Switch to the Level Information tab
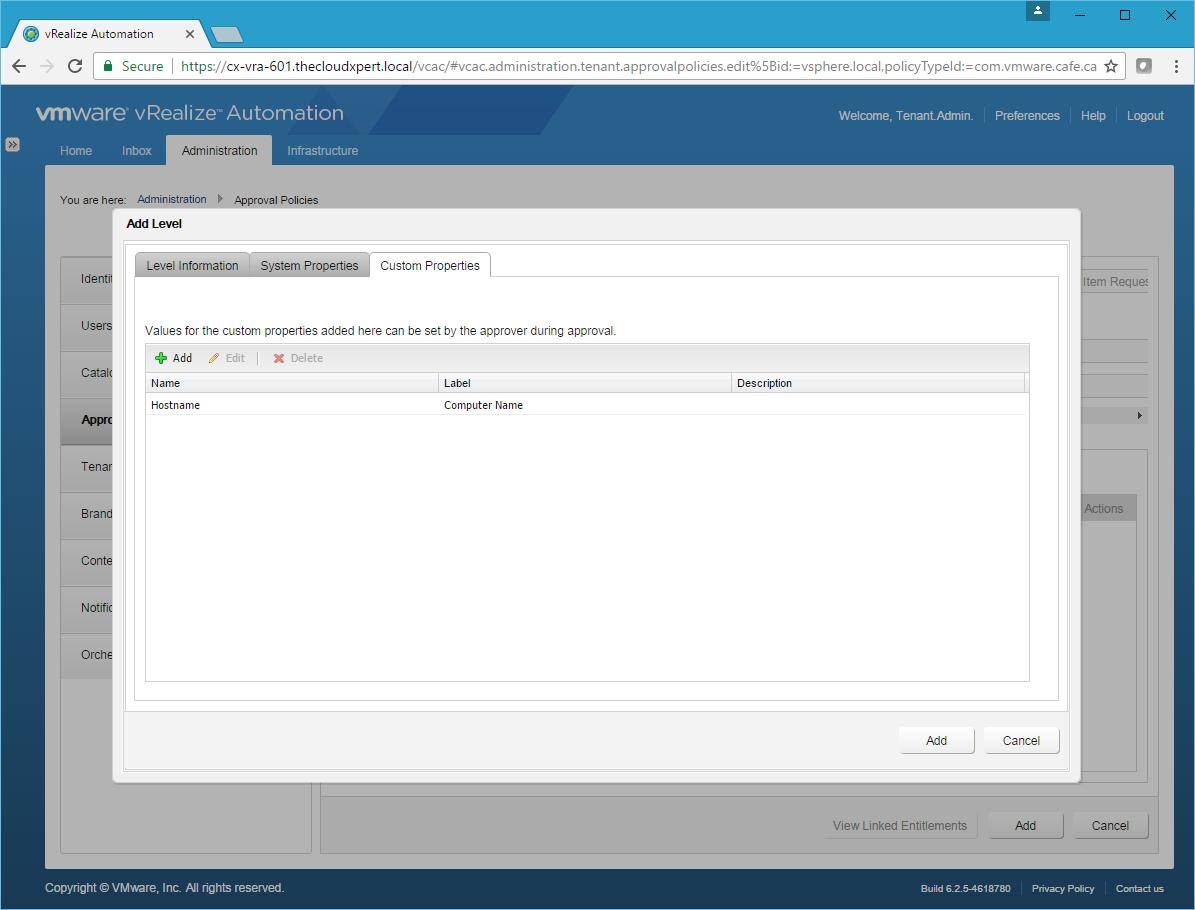 click(x=192, y=266)
